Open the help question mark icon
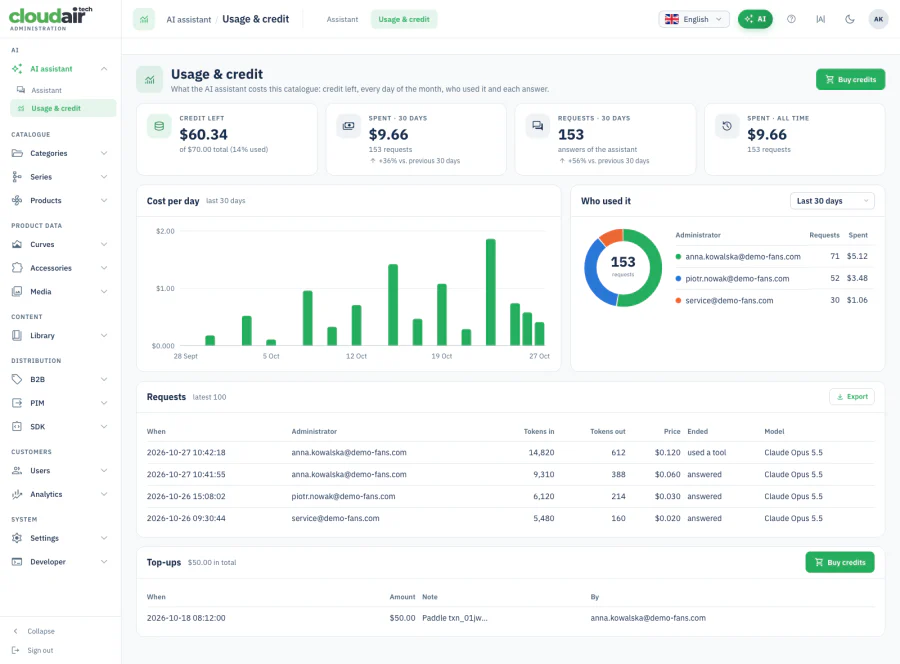 (791, 19)
